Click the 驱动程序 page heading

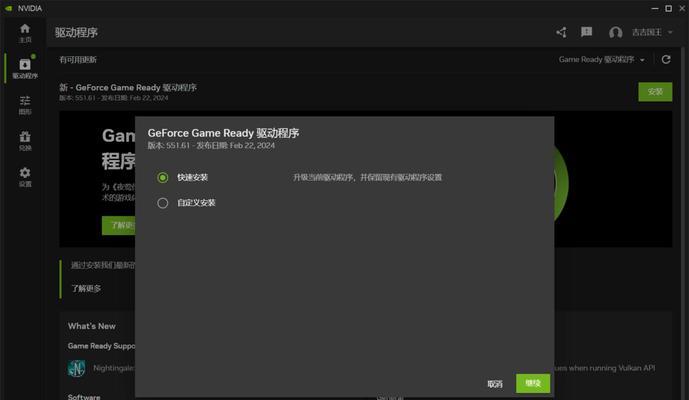click(x=76, y=32)
